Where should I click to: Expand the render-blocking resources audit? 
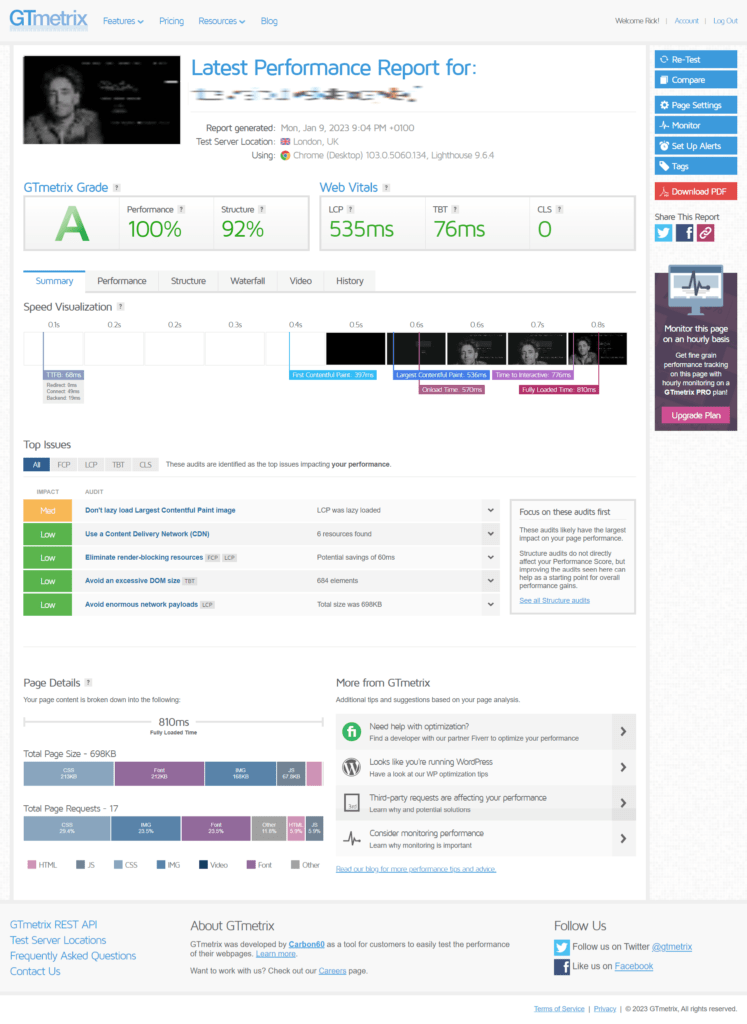point(490,558)
